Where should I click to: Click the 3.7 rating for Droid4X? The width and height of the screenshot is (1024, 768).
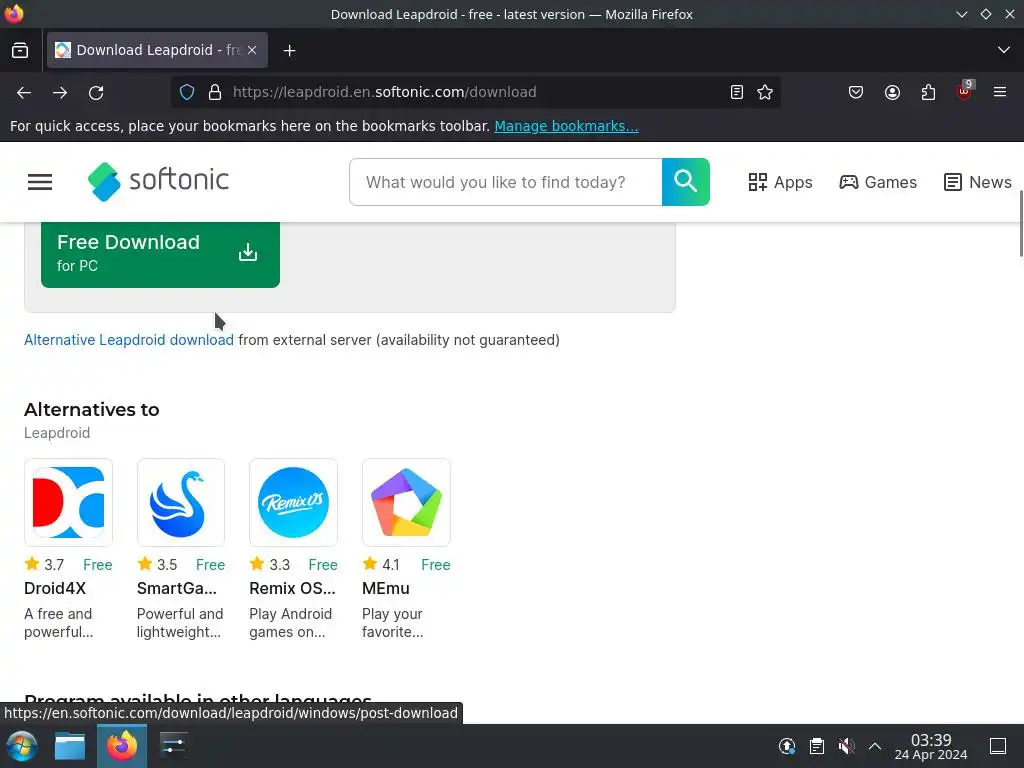pyautogui.click(x=54, y=565)
